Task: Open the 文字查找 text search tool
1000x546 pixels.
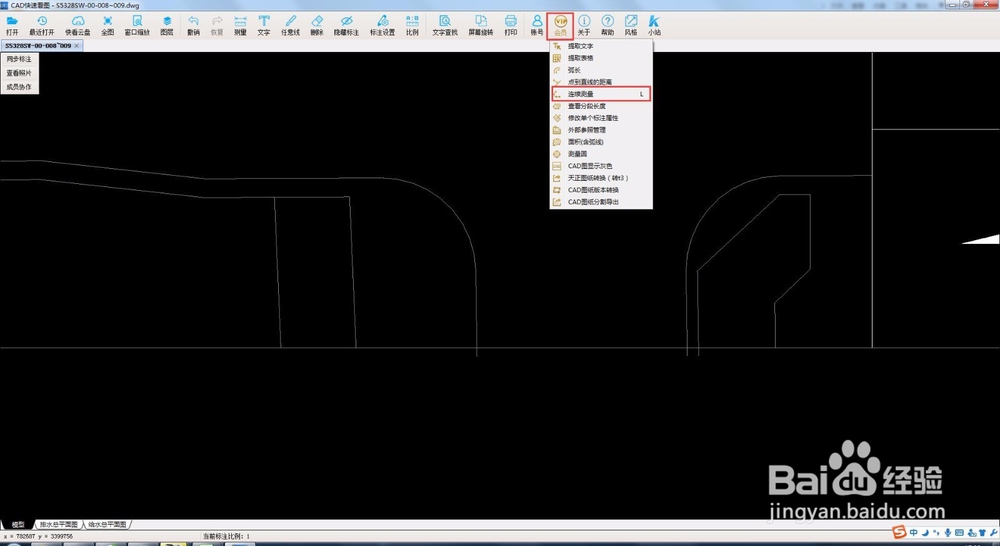Action: [x=445, y=26]
